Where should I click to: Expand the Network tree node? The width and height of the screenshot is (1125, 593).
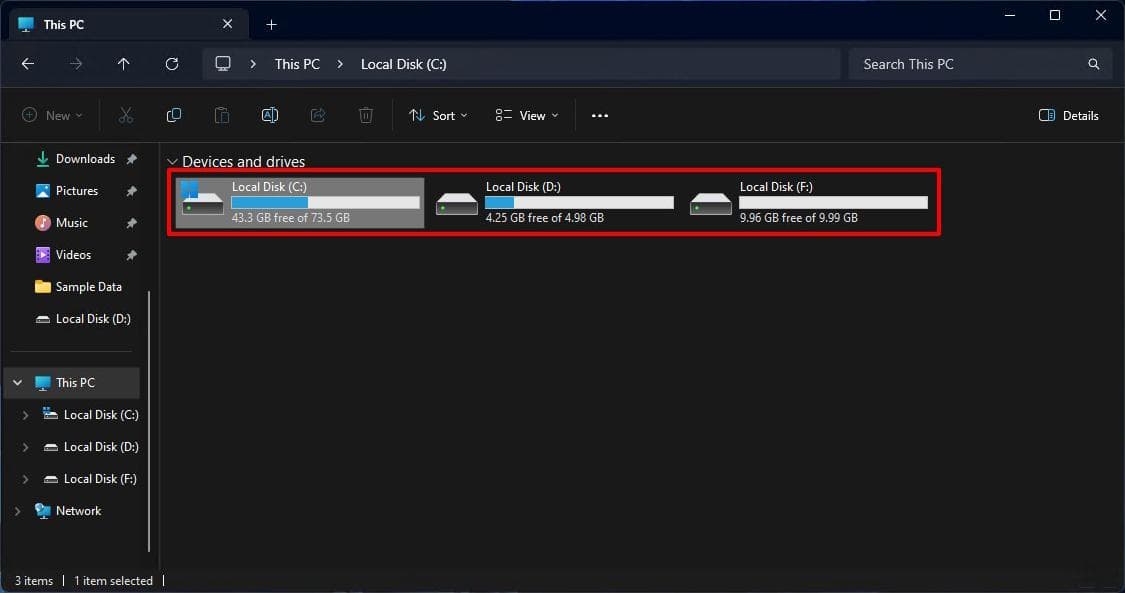18,511
